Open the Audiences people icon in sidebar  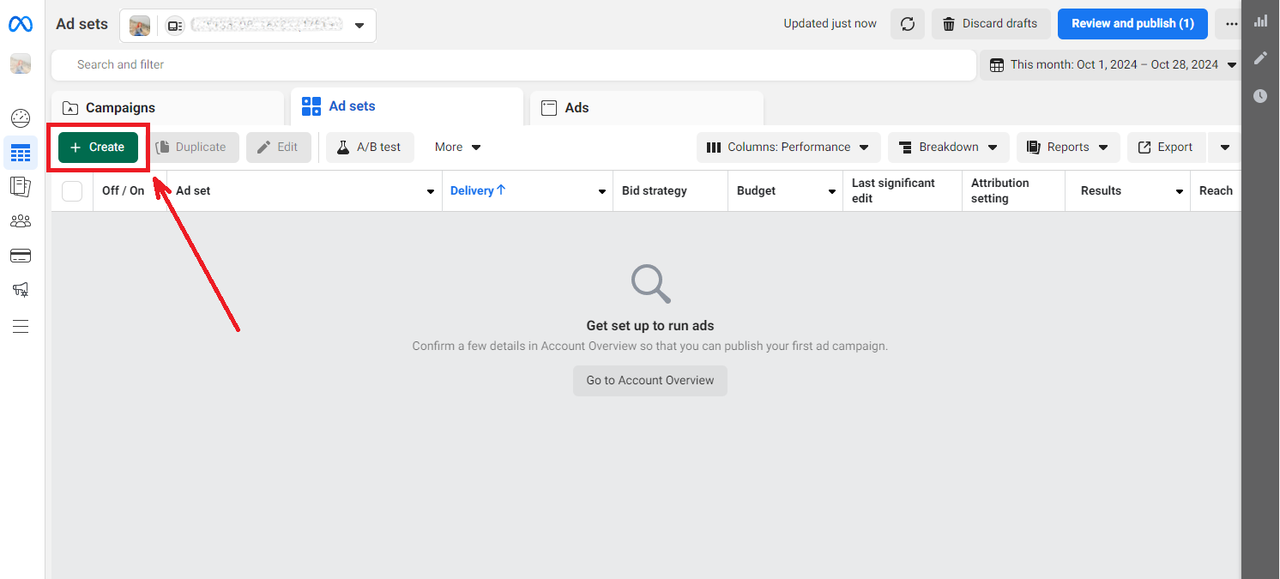pyautogui.click(x=20, y=221)
